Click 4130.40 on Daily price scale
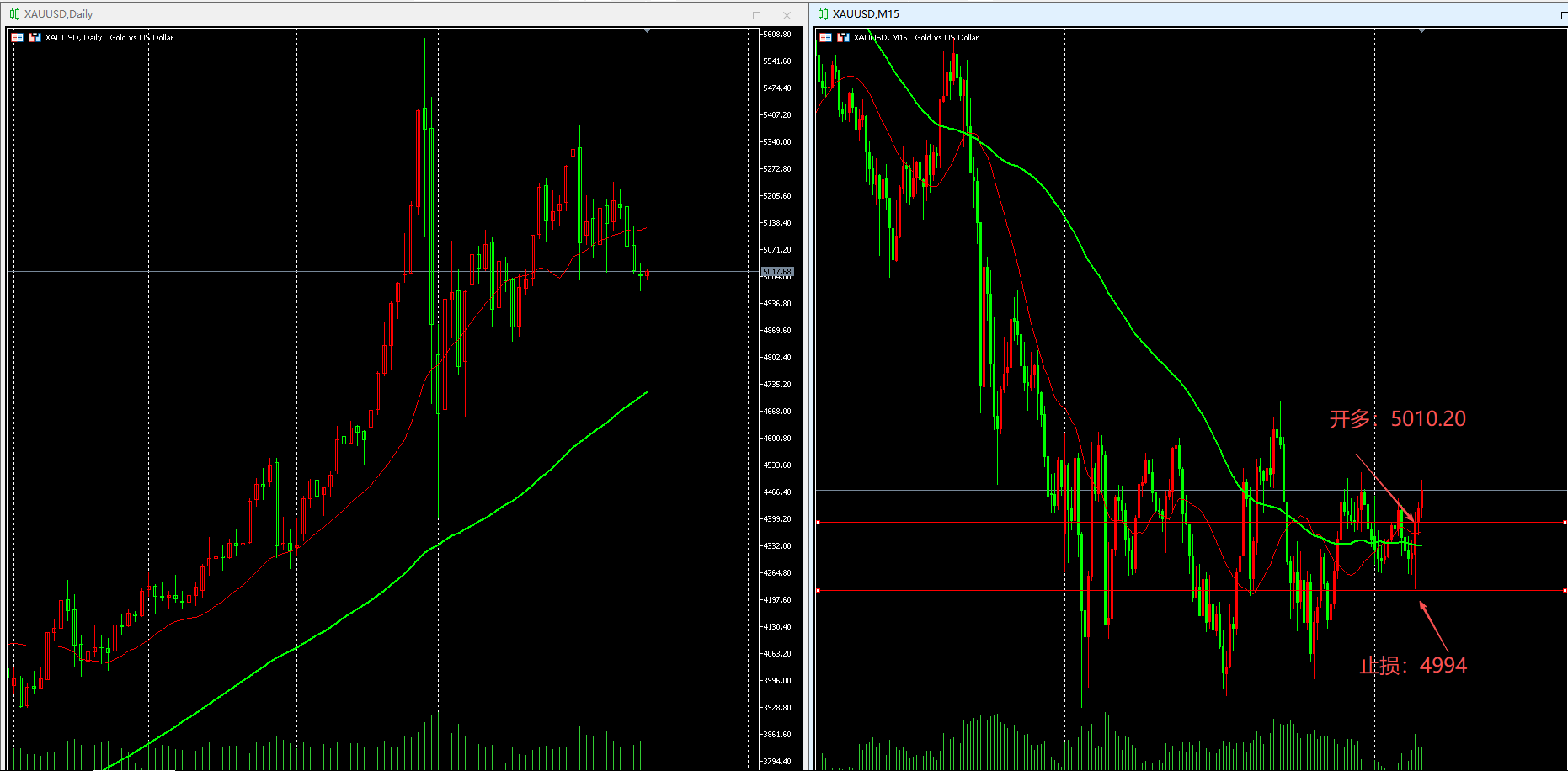The height and width of the screenshot is (771, 1568). coord(776,627)
